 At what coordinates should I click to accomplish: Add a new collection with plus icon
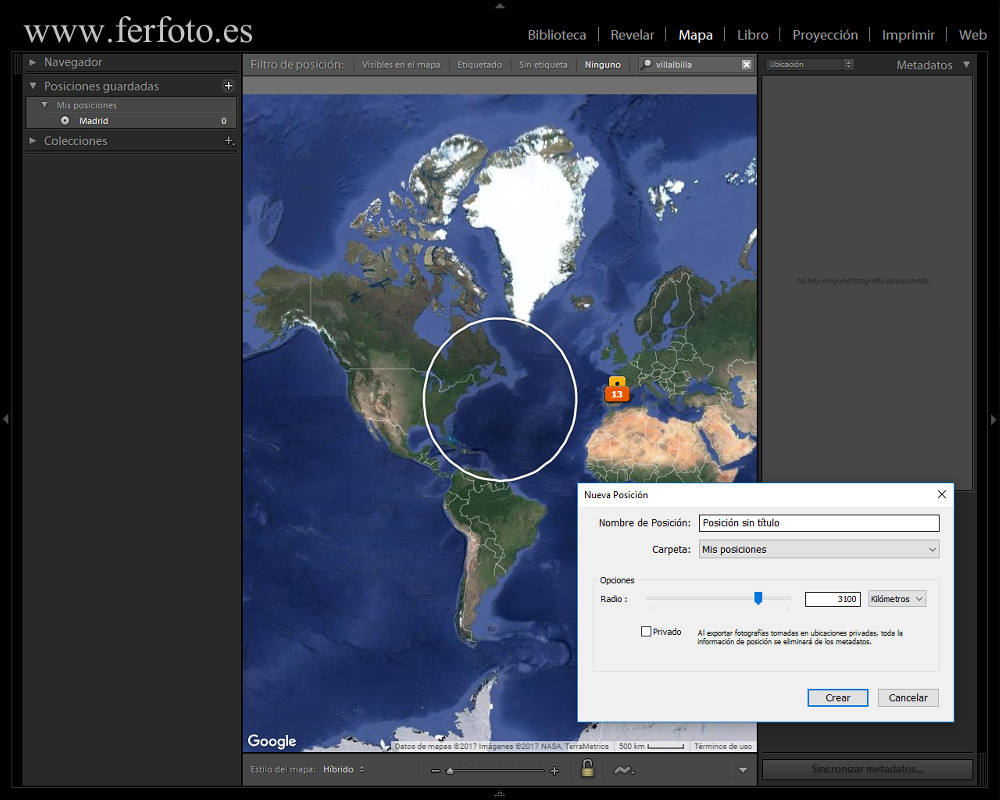[x=228, y=141]
